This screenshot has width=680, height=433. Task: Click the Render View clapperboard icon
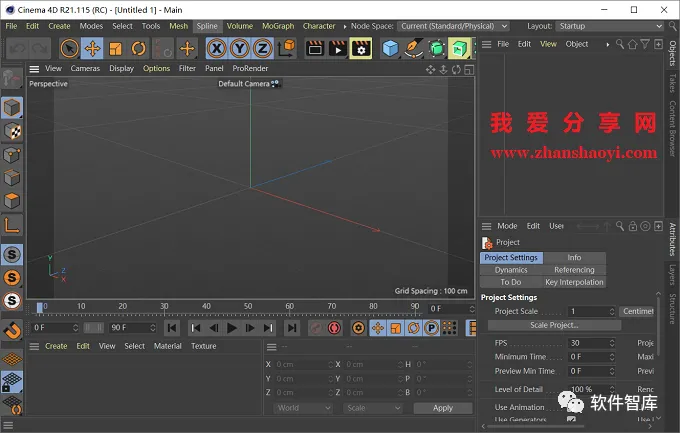314,48
